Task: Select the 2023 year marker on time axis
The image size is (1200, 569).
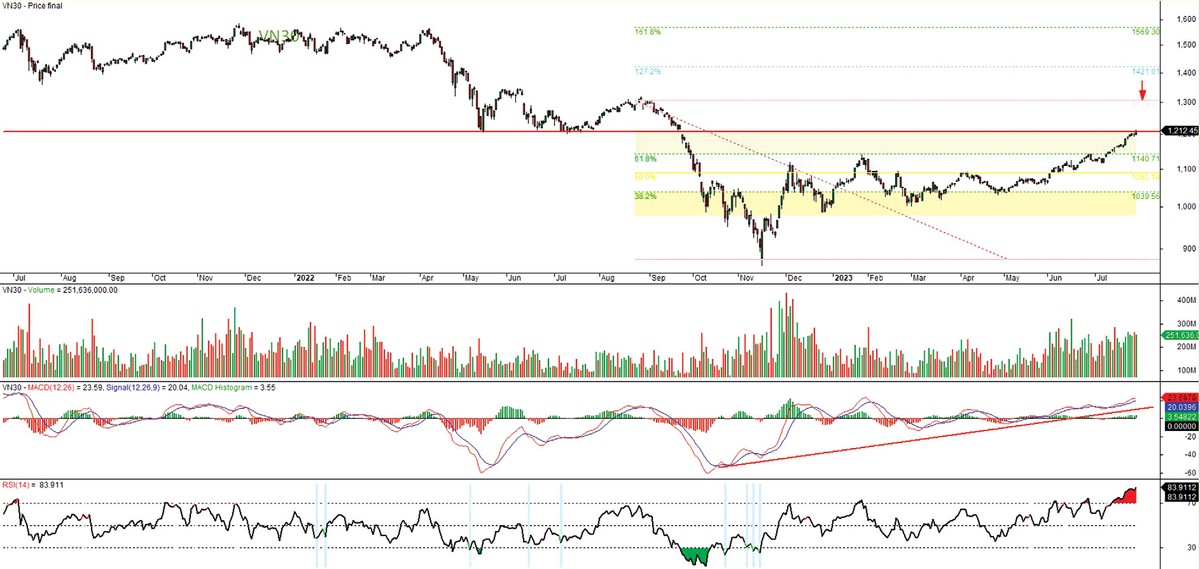Action: click(844, 276)
